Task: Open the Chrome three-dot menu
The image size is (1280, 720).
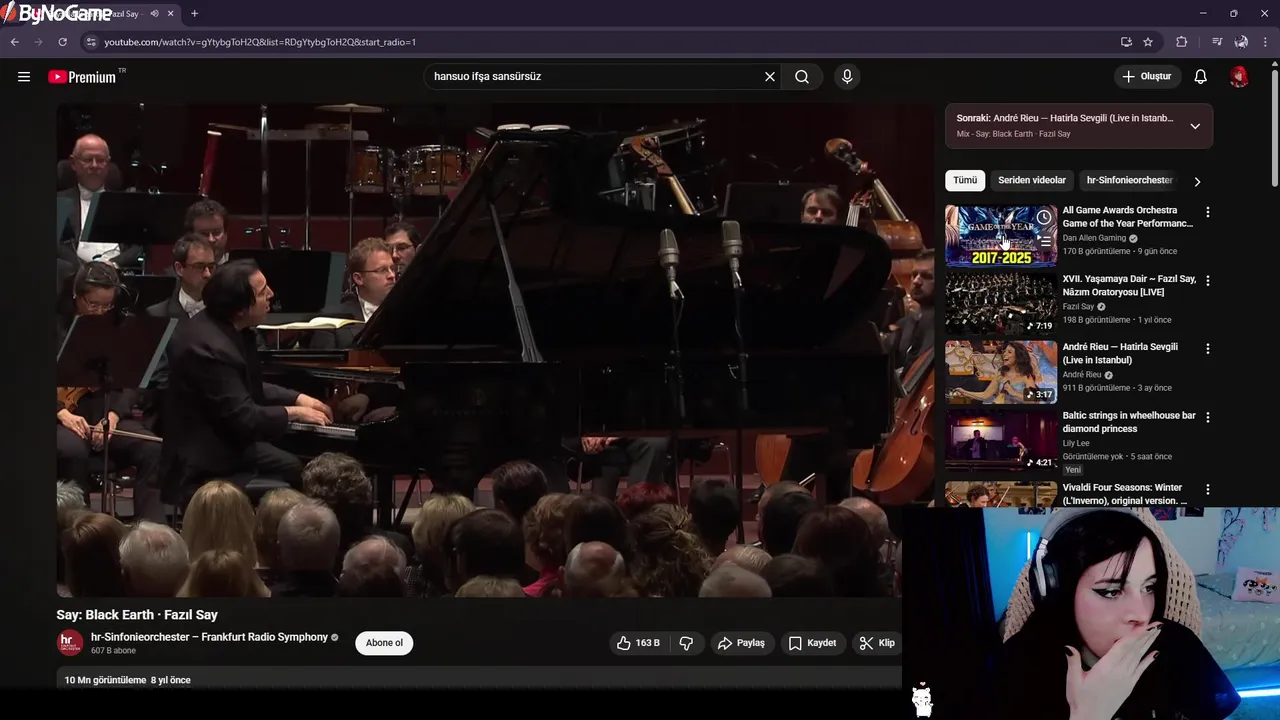Action: [x=1264, y=42]
